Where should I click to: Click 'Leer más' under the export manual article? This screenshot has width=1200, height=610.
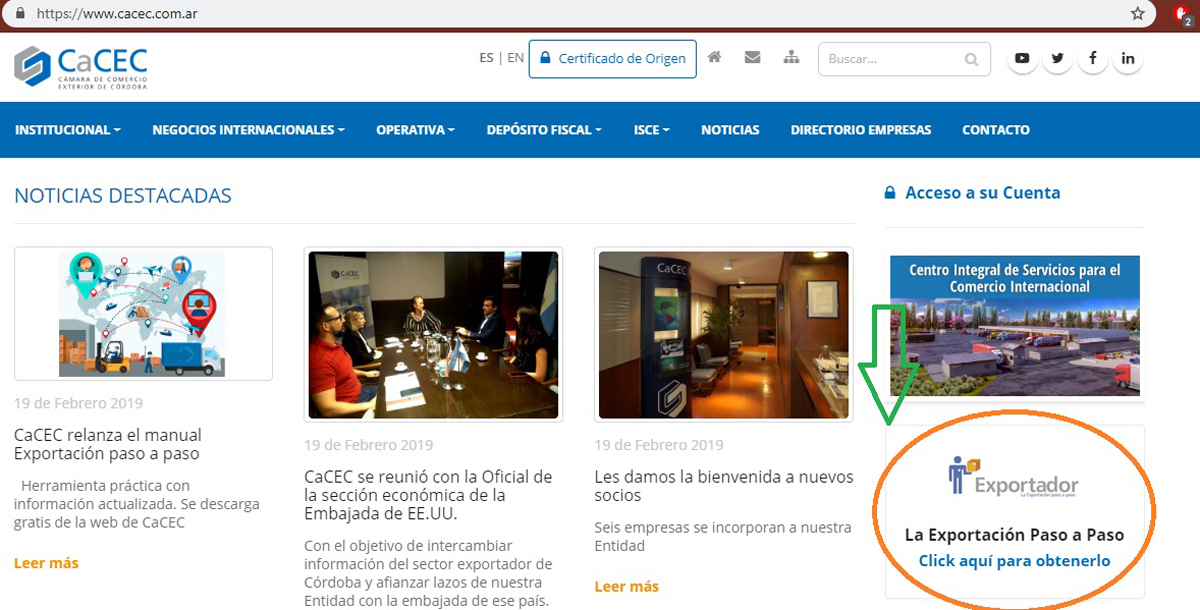[46, 563]
